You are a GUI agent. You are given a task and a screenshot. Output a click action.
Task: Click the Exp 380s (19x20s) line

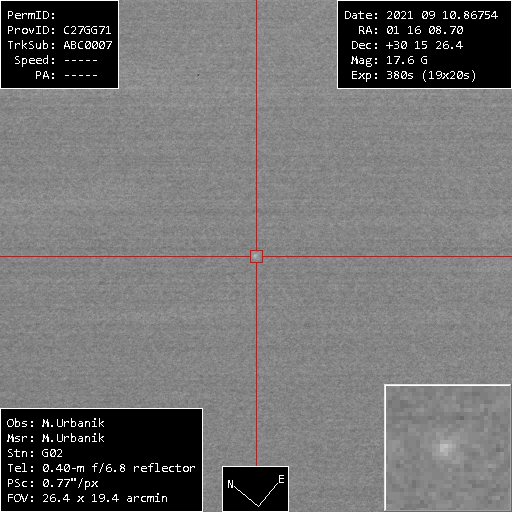414,75
